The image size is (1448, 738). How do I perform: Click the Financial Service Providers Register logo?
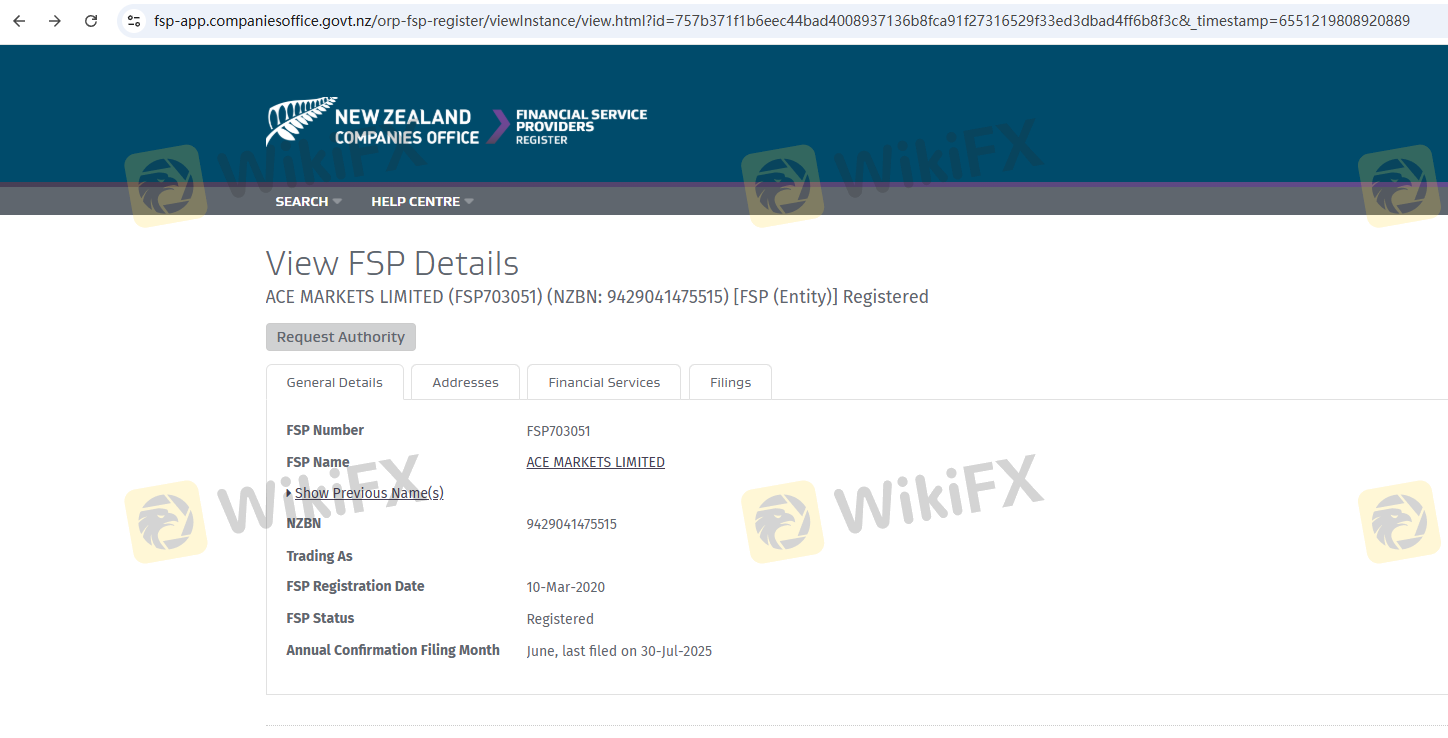coord(580,127)
